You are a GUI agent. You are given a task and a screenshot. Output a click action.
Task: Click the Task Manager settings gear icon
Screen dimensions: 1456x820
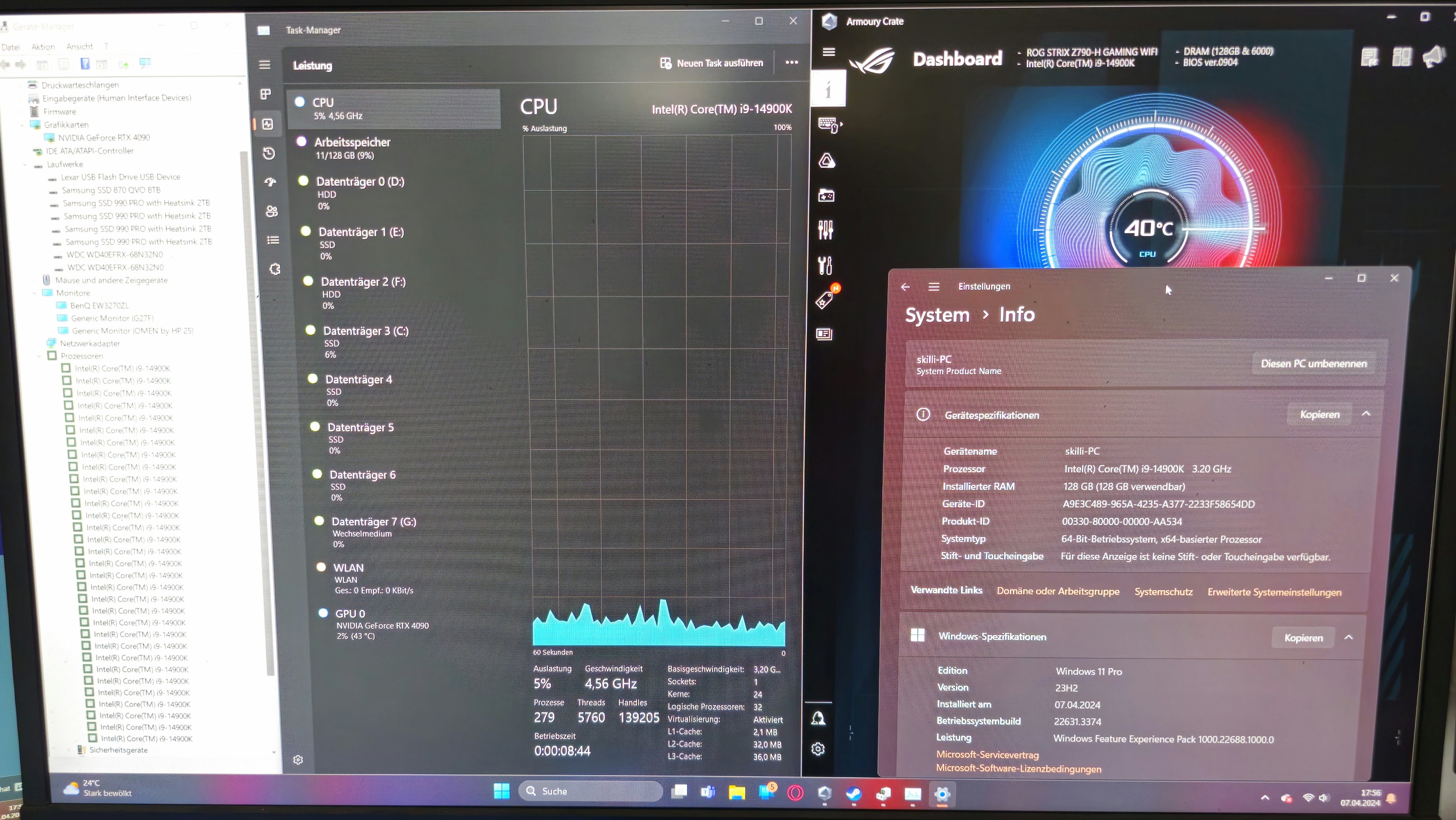coord(298,759)
